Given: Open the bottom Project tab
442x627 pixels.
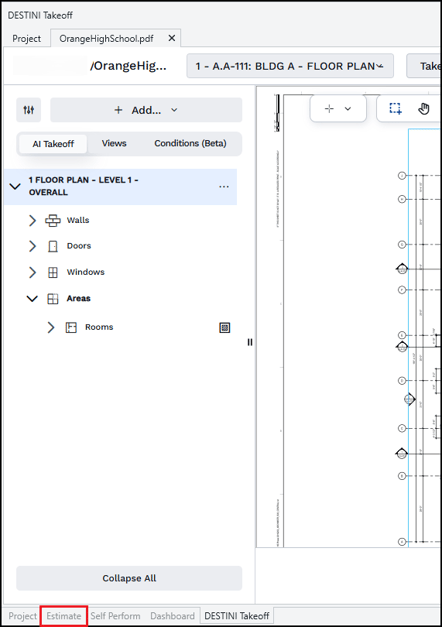Looking at the screenshot, I should click(22, 616).
